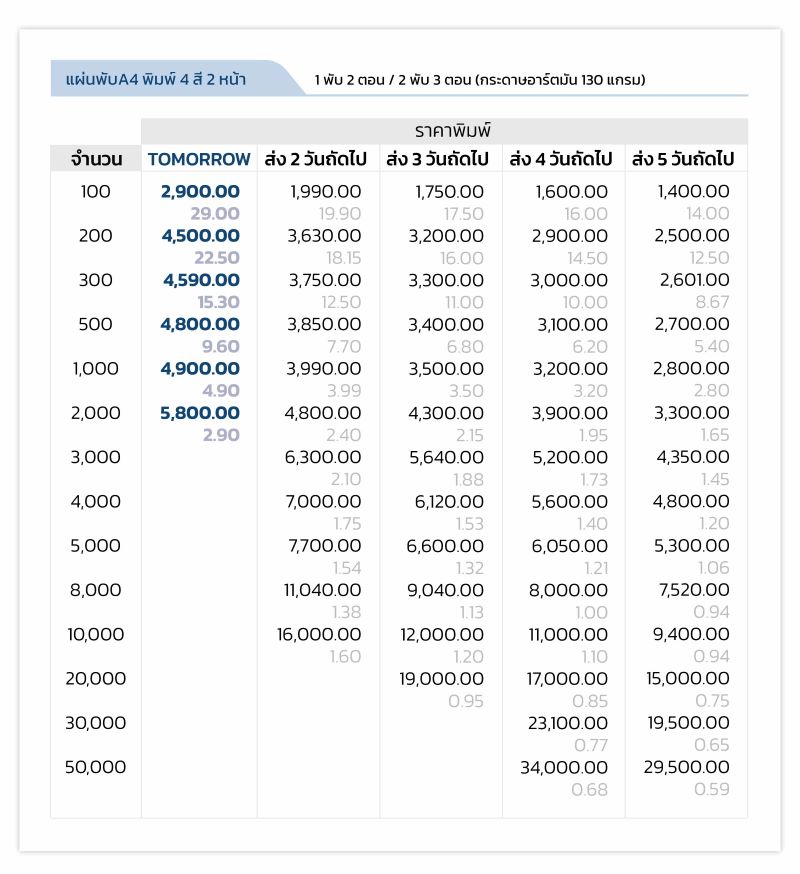Screen dimensions: 800x874
Task: Click the ราคาพิมพ์ header bar
Action: pos(444,131)
